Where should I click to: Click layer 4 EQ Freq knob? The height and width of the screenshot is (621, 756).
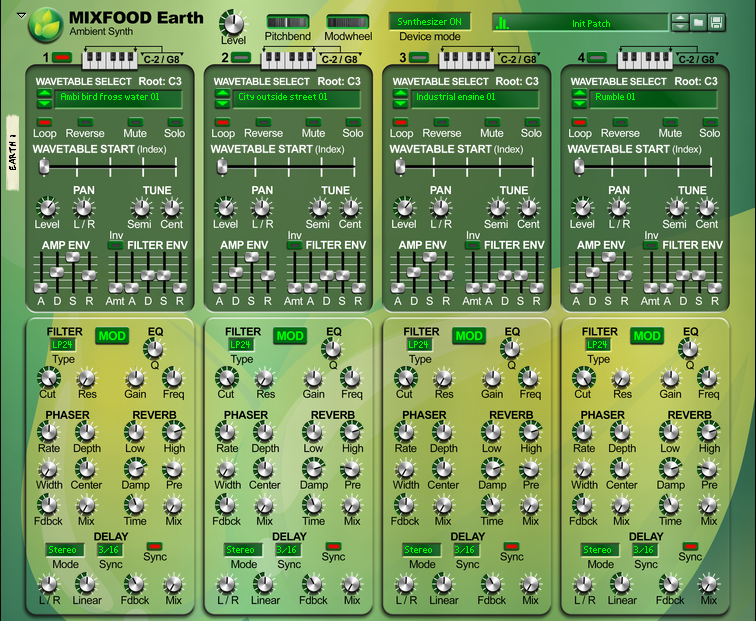[x=708, y=378]
